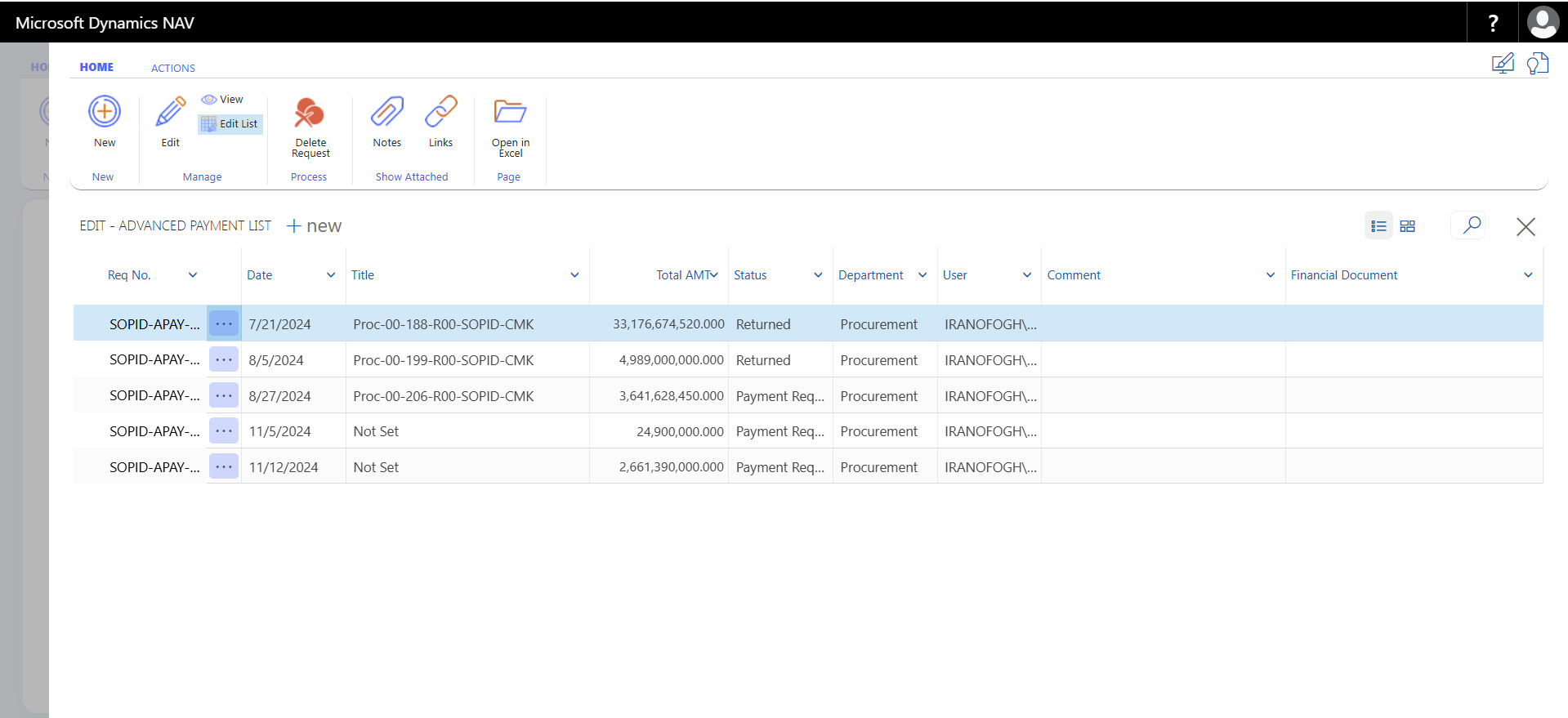Choose Edit List in the ribbon
The height and width of the screenshot is (718, 1568).
[230, 124]
